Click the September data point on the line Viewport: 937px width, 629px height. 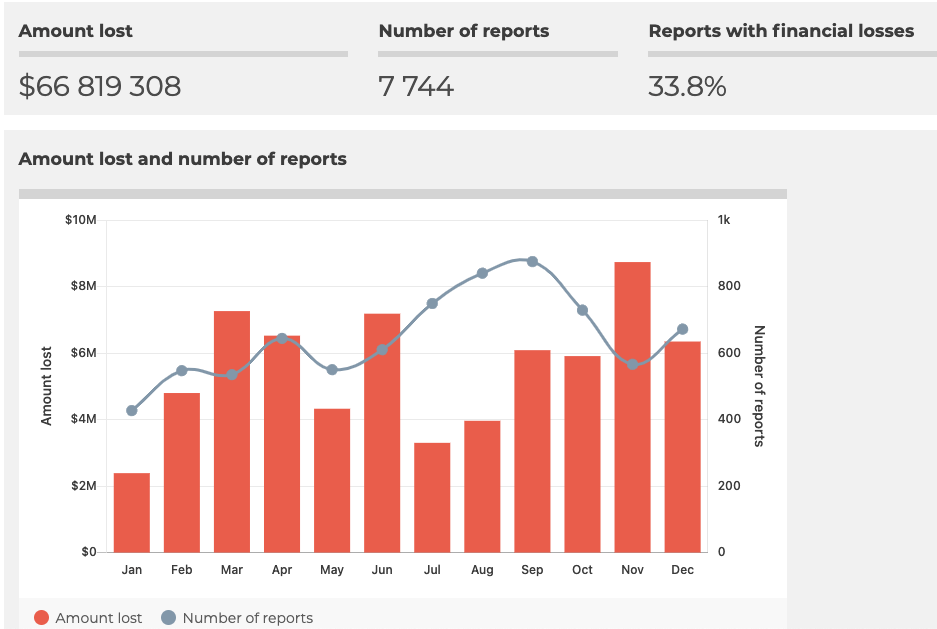(532, 262)
